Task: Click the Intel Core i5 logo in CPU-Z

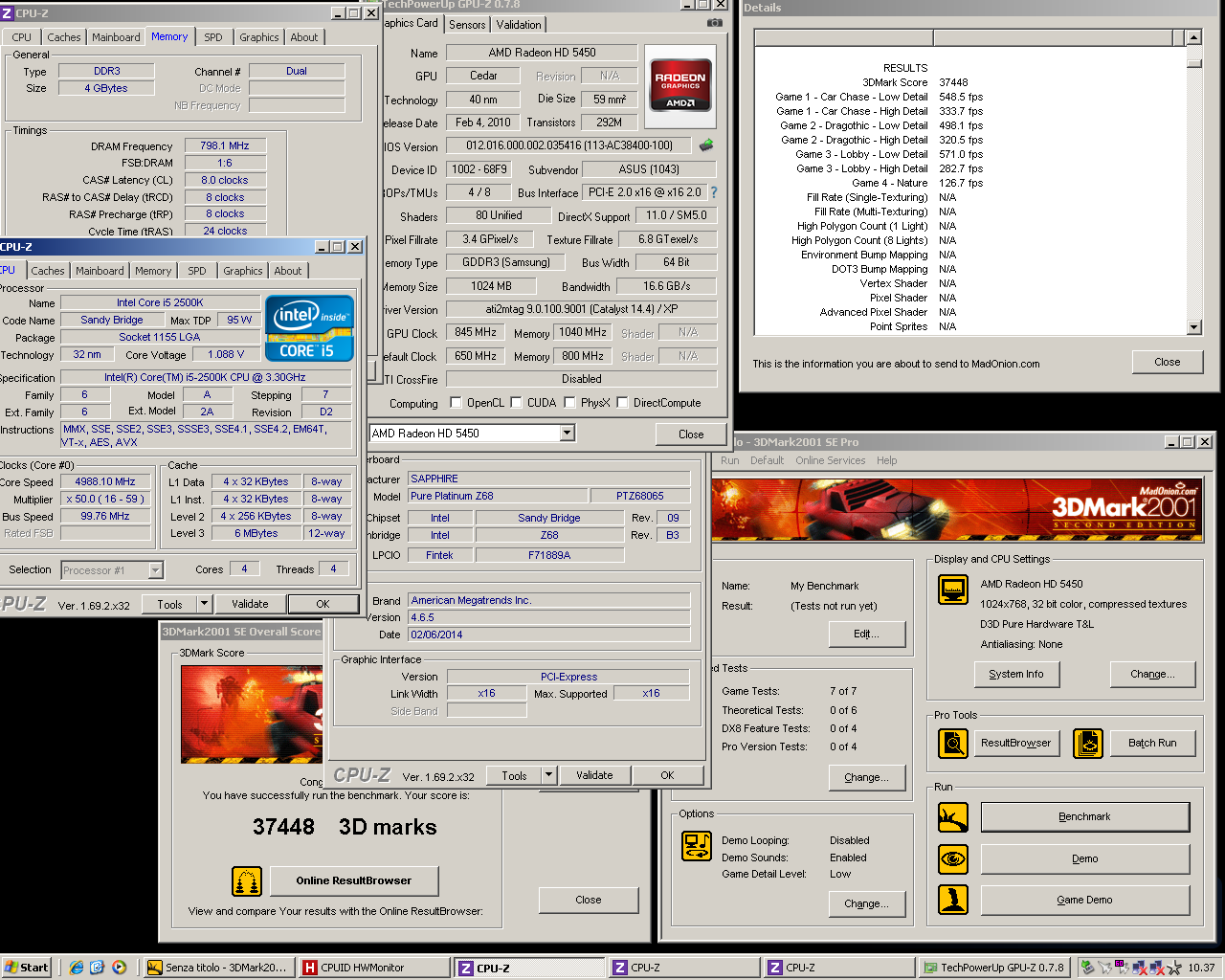Action: pyautogui.click(x=309, y=328)
